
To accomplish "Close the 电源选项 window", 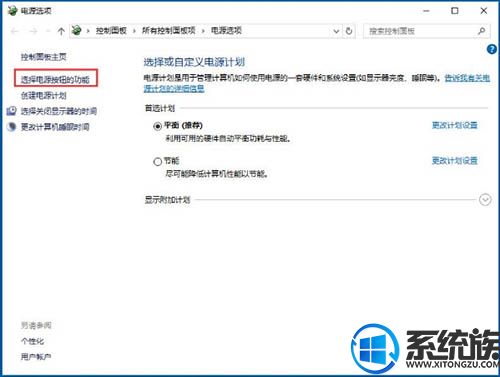I will (484, 11).
